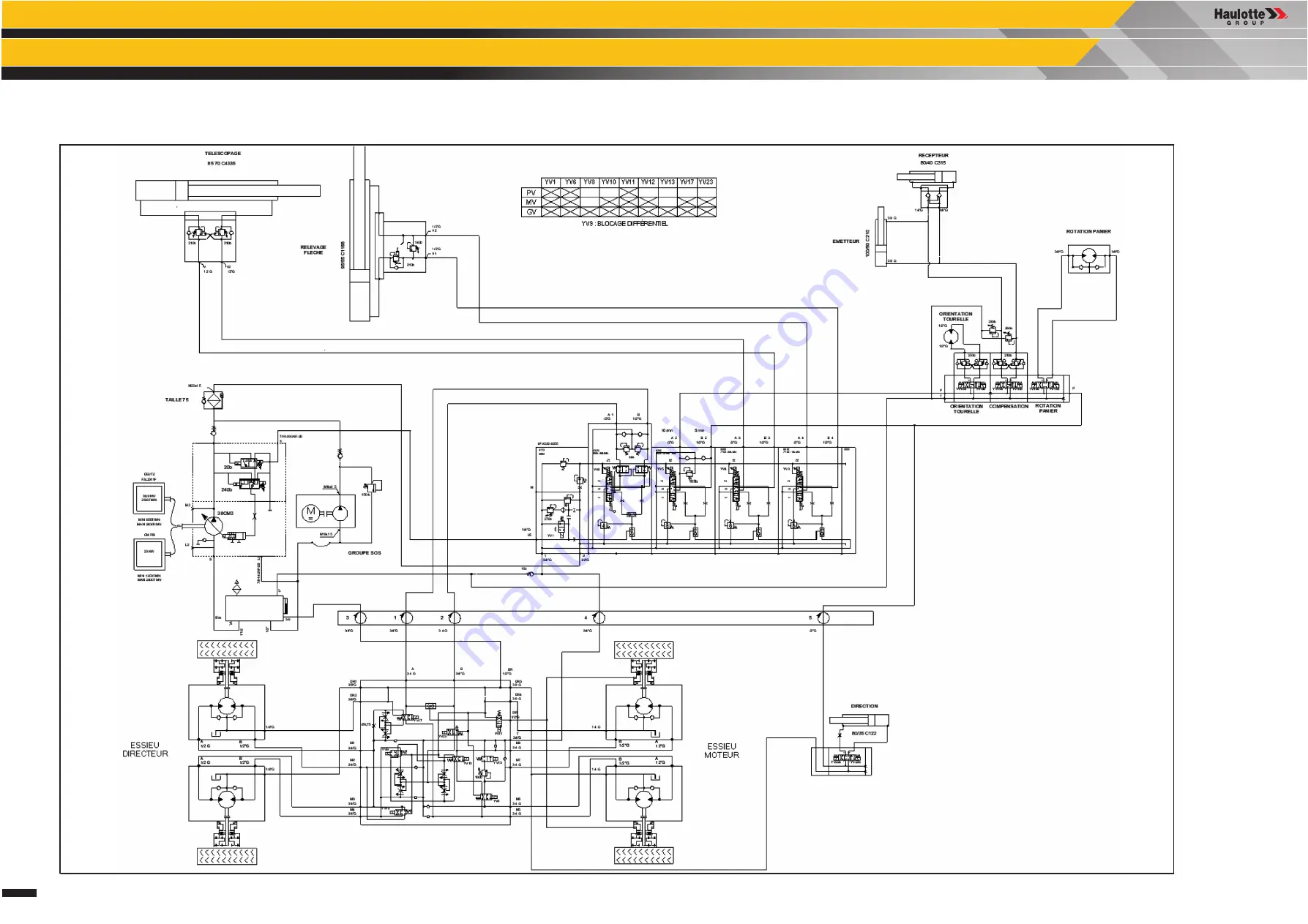Click upper wheel motor on ESSIEU DIRECTEUR
Screen dimensions: 1308x924
click(x=226, y=707)
